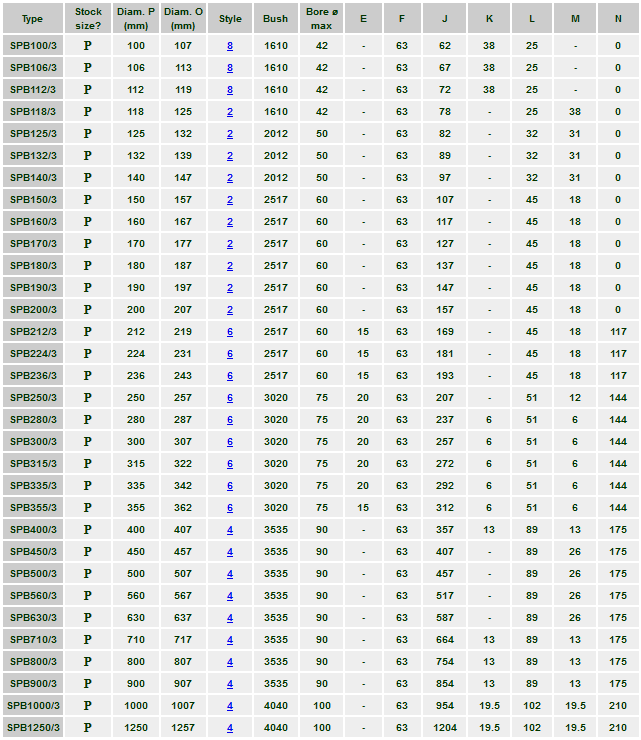
Task: Select the Bush 4040 cell for SPB1000/3
Action: (275, 706)
